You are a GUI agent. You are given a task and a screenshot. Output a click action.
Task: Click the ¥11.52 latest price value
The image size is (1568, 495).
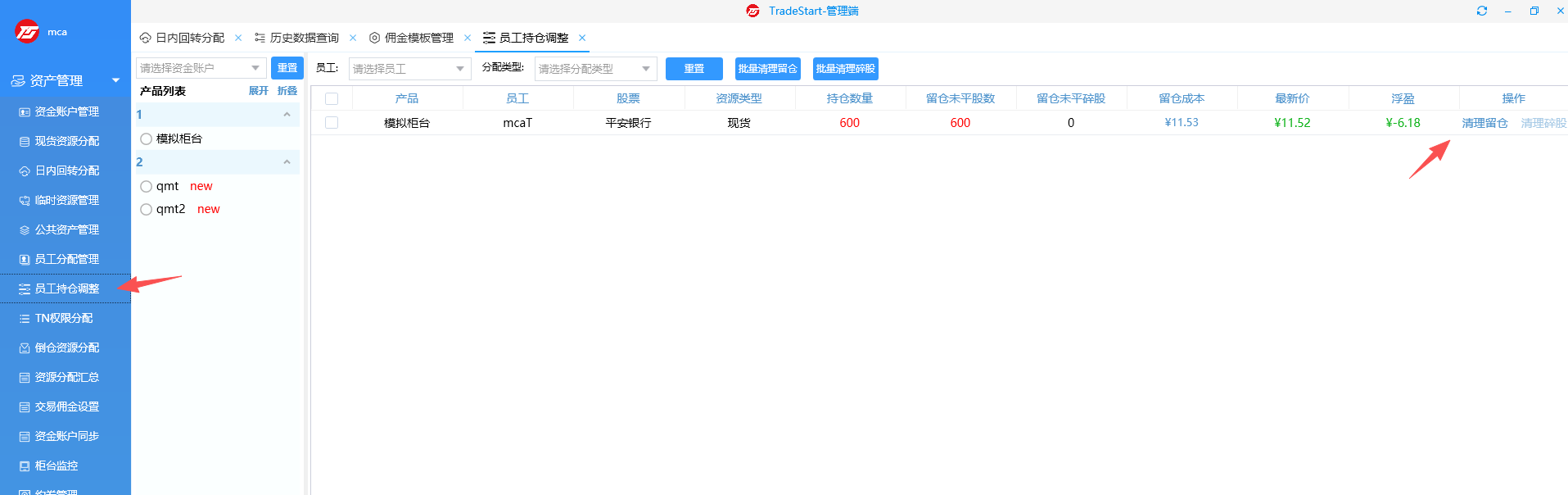(x=1292, y=123)
